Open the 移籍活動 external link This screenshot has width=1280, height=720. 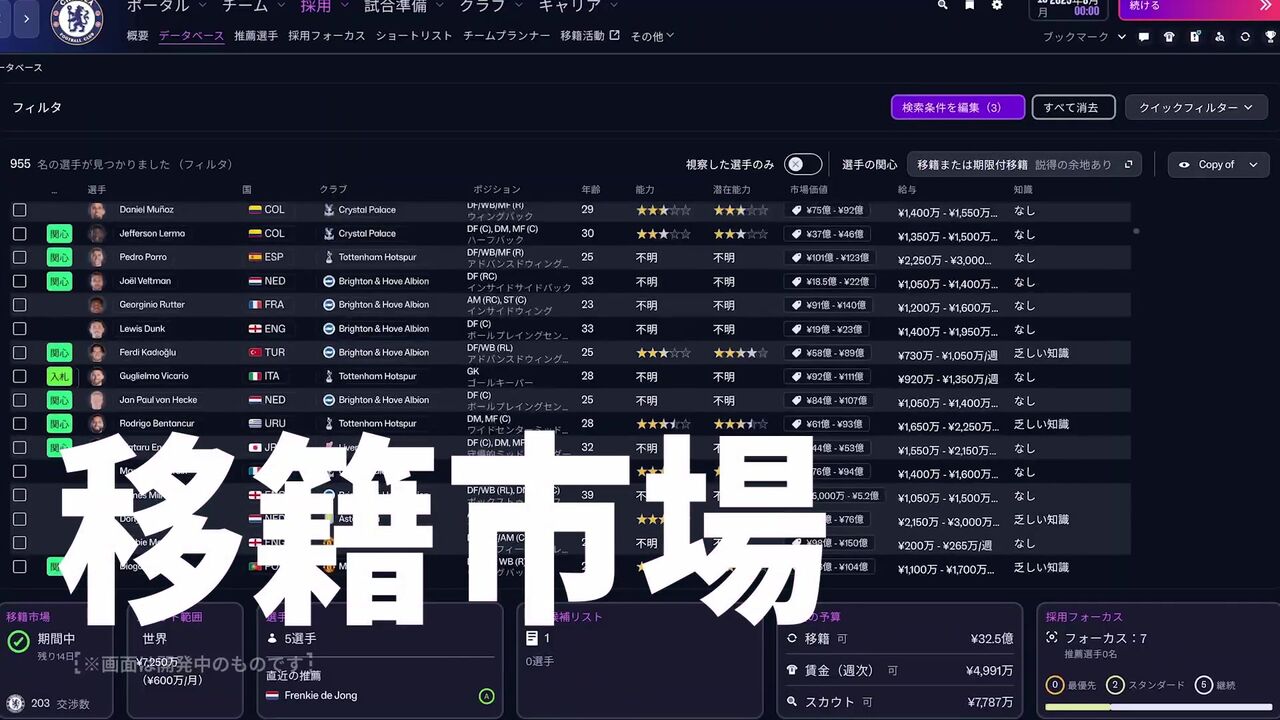[590, 36]
